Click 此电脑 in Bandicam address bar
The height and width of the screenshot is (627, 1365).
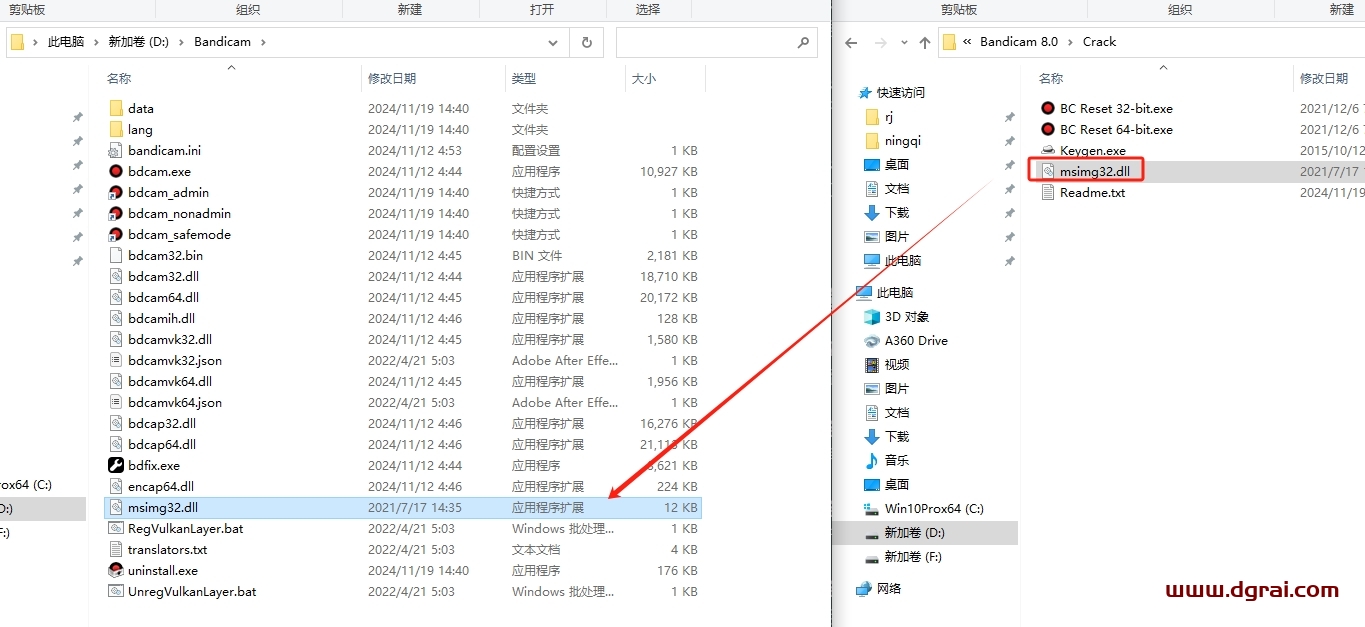coord(66,42)
